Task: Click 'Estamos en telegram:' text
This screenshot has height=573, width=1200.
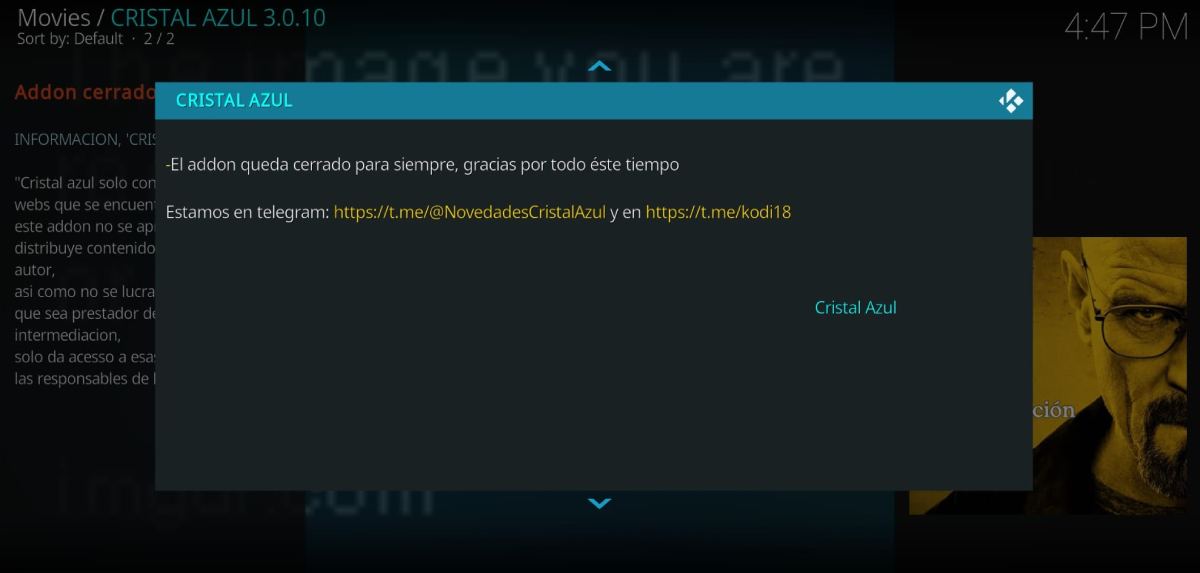Action: tap(247, 212)
